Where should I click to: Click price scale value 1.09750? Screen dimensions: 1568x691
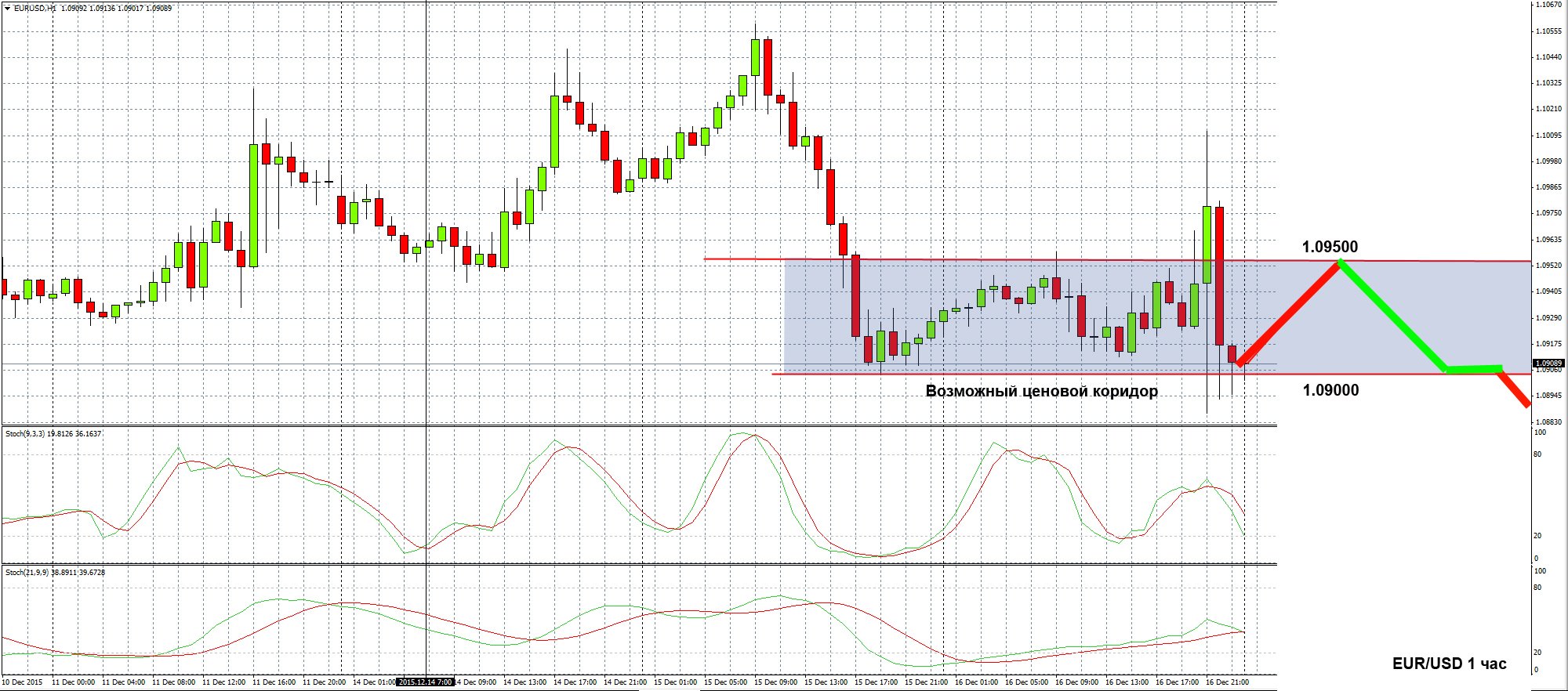click(x=1548, y=213)
